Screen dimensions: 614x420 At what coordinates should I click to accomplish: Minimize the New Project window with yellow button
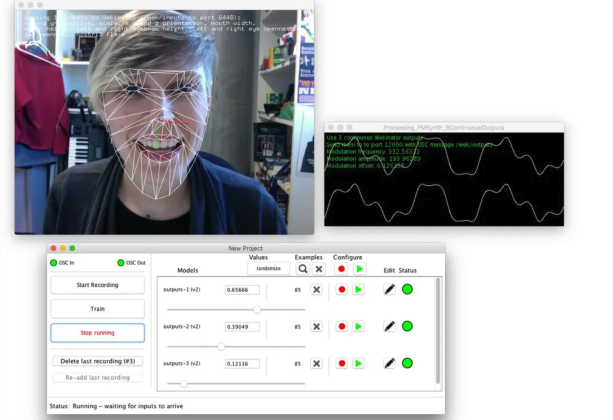(x=63, y=248)
